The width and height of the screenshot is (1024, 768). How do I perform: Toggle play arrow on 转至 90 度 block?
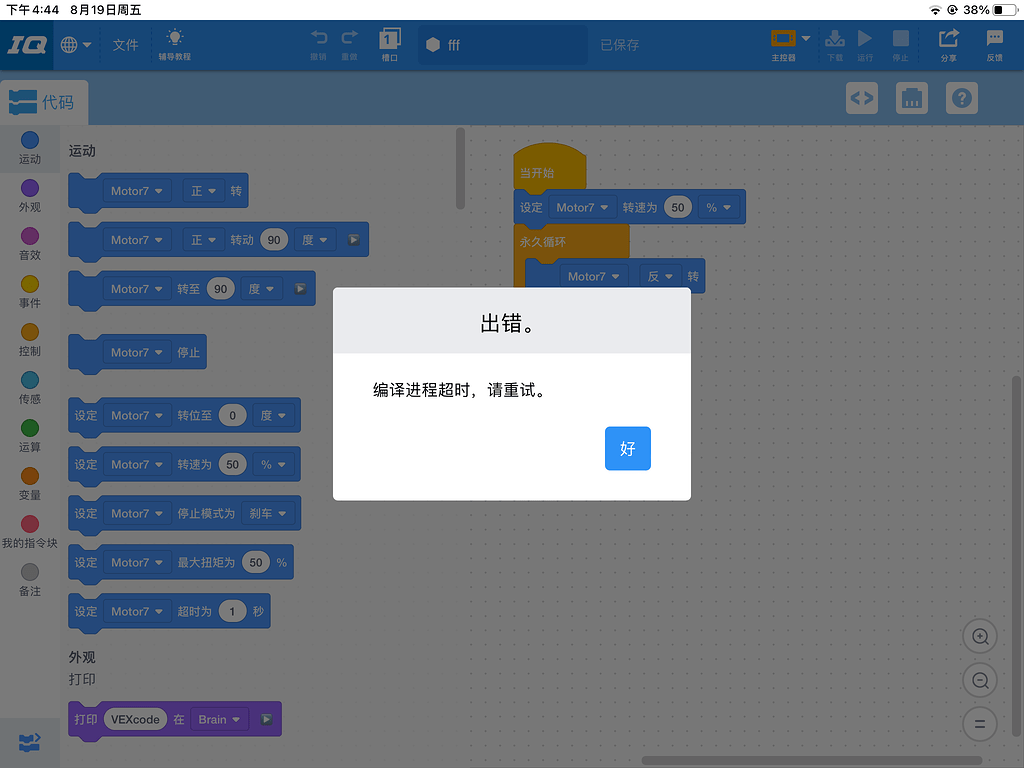(301, 289)
